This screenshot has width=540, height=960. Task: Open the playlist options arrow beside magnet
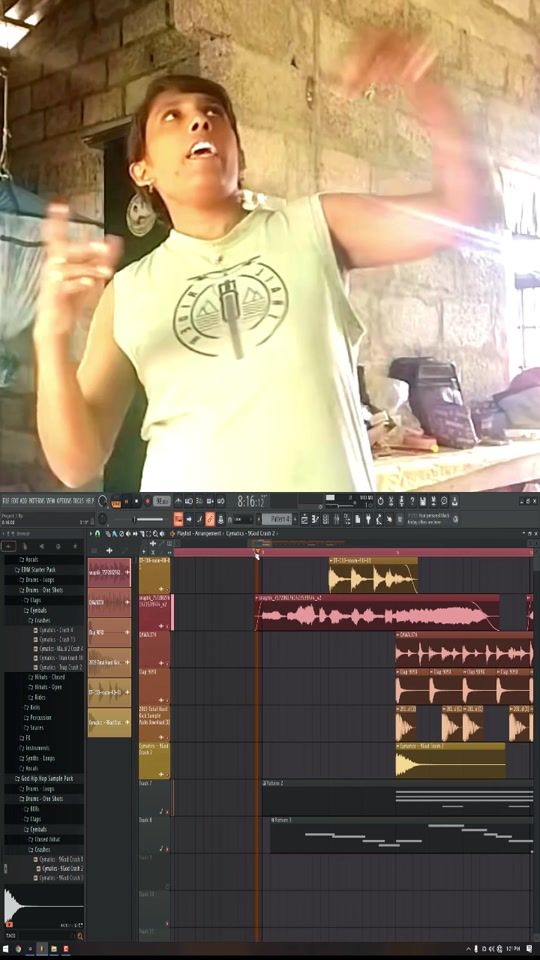coord(91,534)
